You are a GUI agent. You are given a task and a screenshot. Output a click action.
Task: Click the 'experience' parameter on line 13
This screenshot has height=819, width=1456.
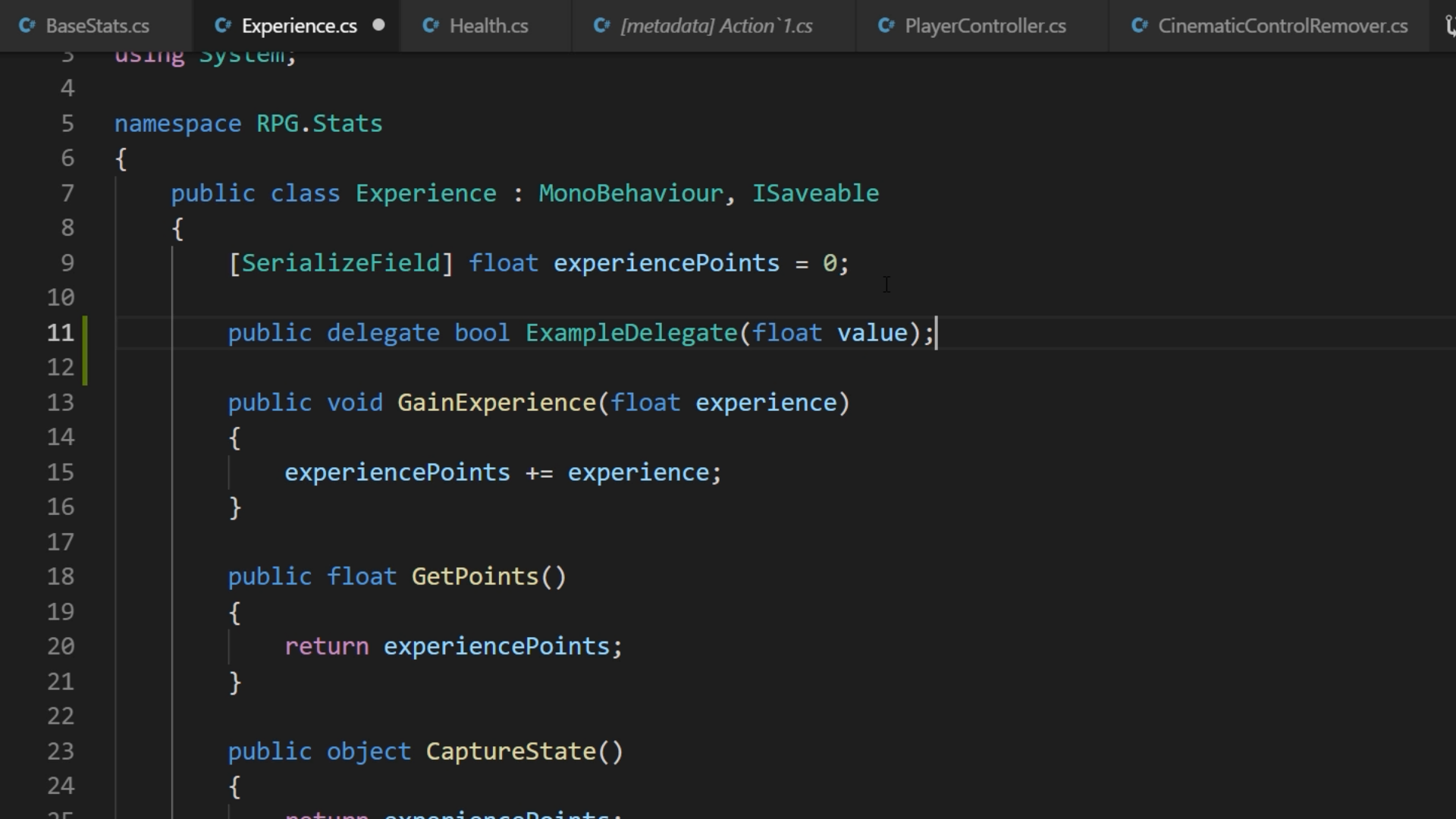pyautogui.click(x=766, y=403)
